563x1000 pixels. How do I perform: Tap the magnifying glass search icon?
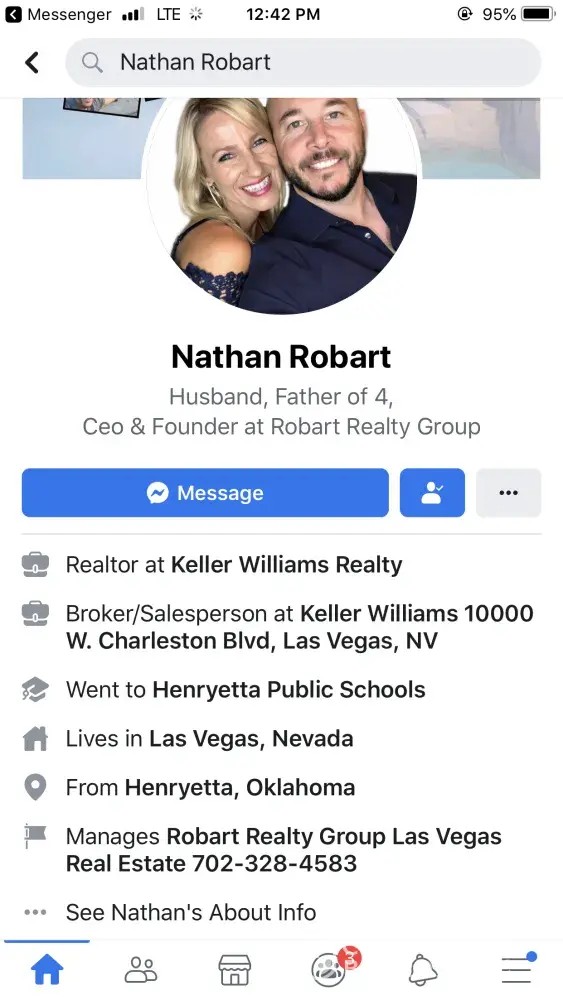[x=92, y=62]
